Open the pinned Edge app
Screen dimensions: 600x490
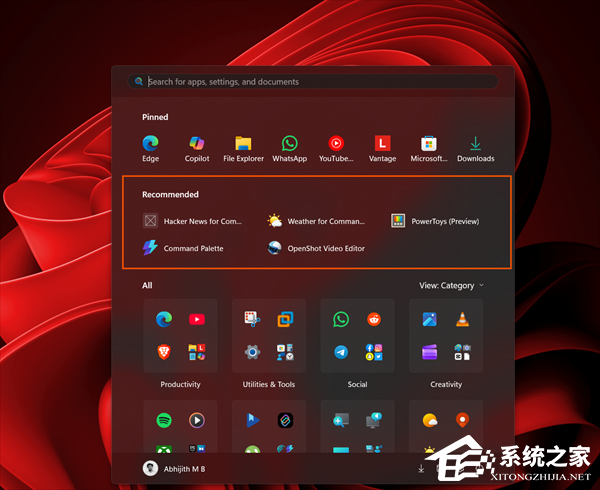pos(150,148)
